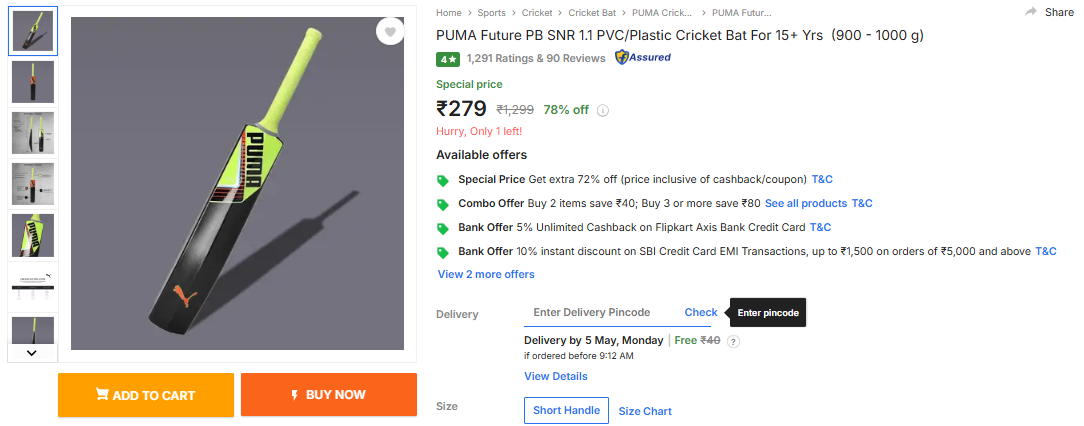Click the Flipkart Assured badge
Viewport: 1084px width, 426px height.
tap(643, 58)
